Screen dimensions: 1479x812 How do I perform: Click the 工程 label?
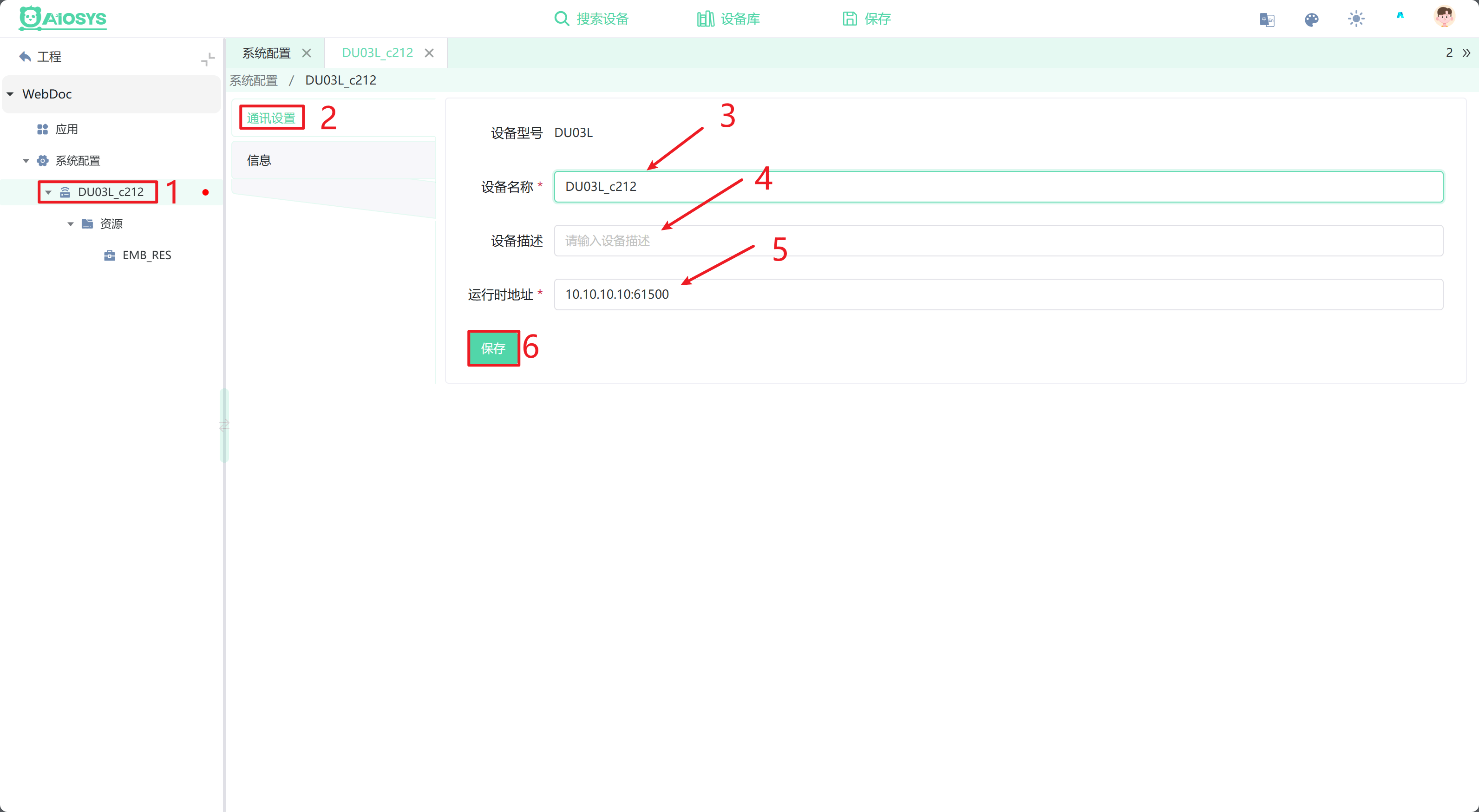point(49,56)
